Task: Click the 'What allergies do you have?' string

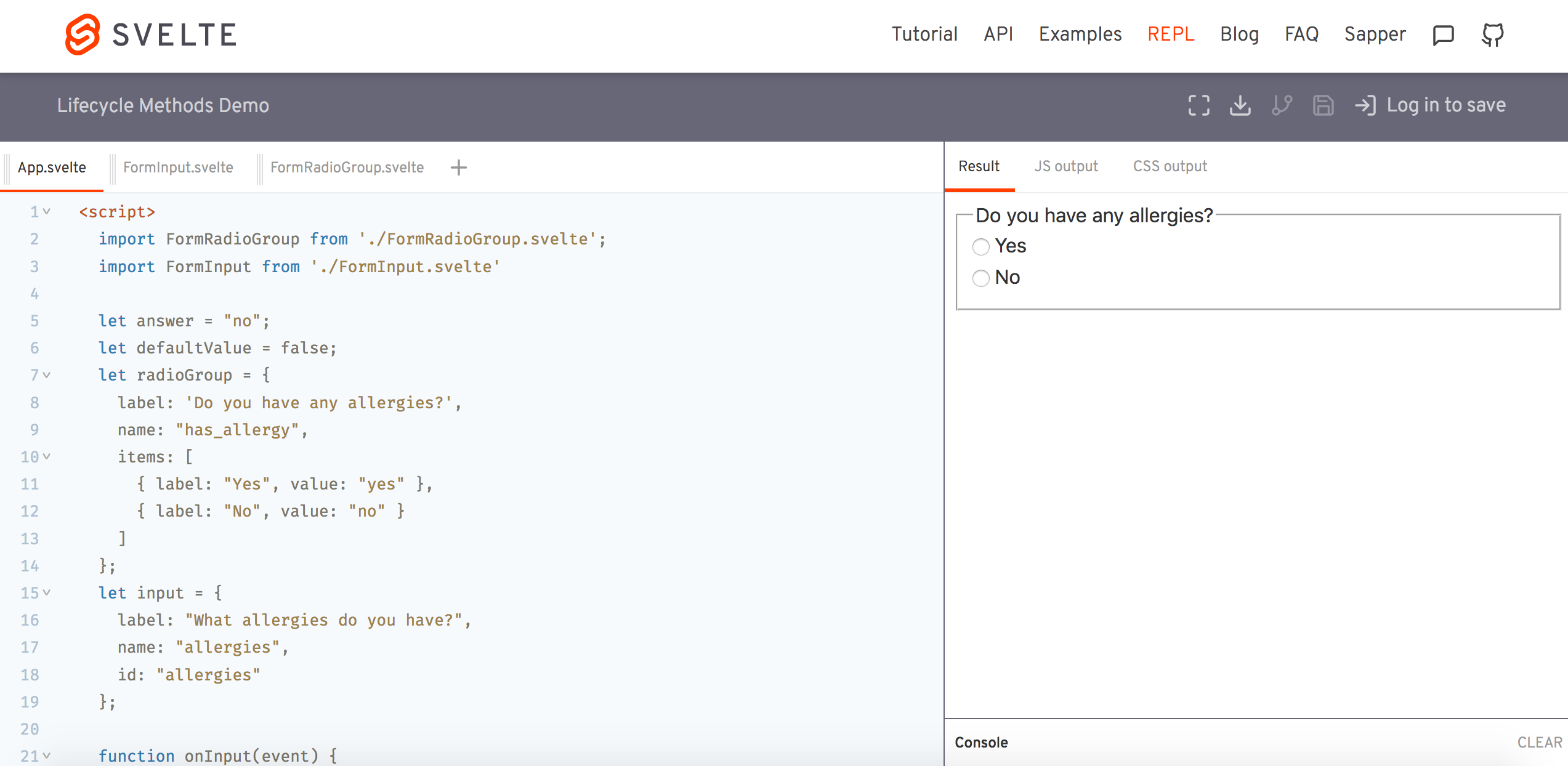Action: (x=324, y=620)
